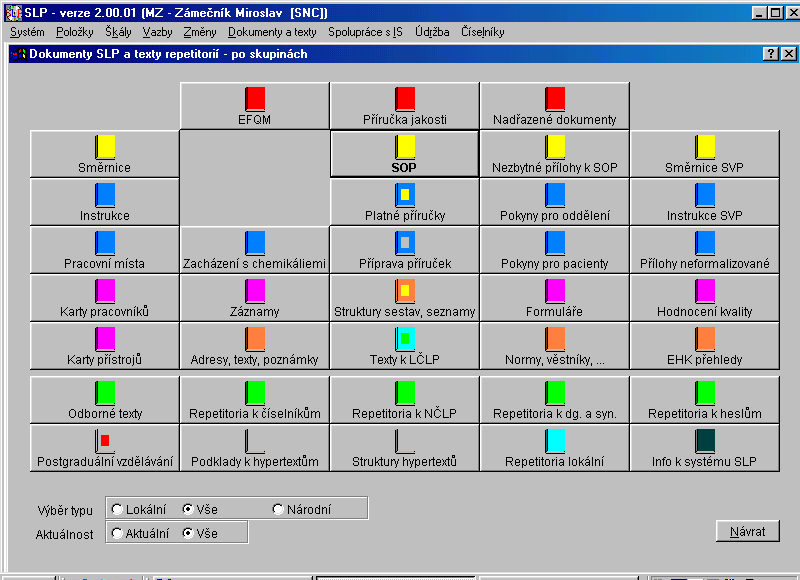The width and height of the screenshot is (800, 580).
Task: Open Repetitoria k NČLP green book
Action: point(405,393)
